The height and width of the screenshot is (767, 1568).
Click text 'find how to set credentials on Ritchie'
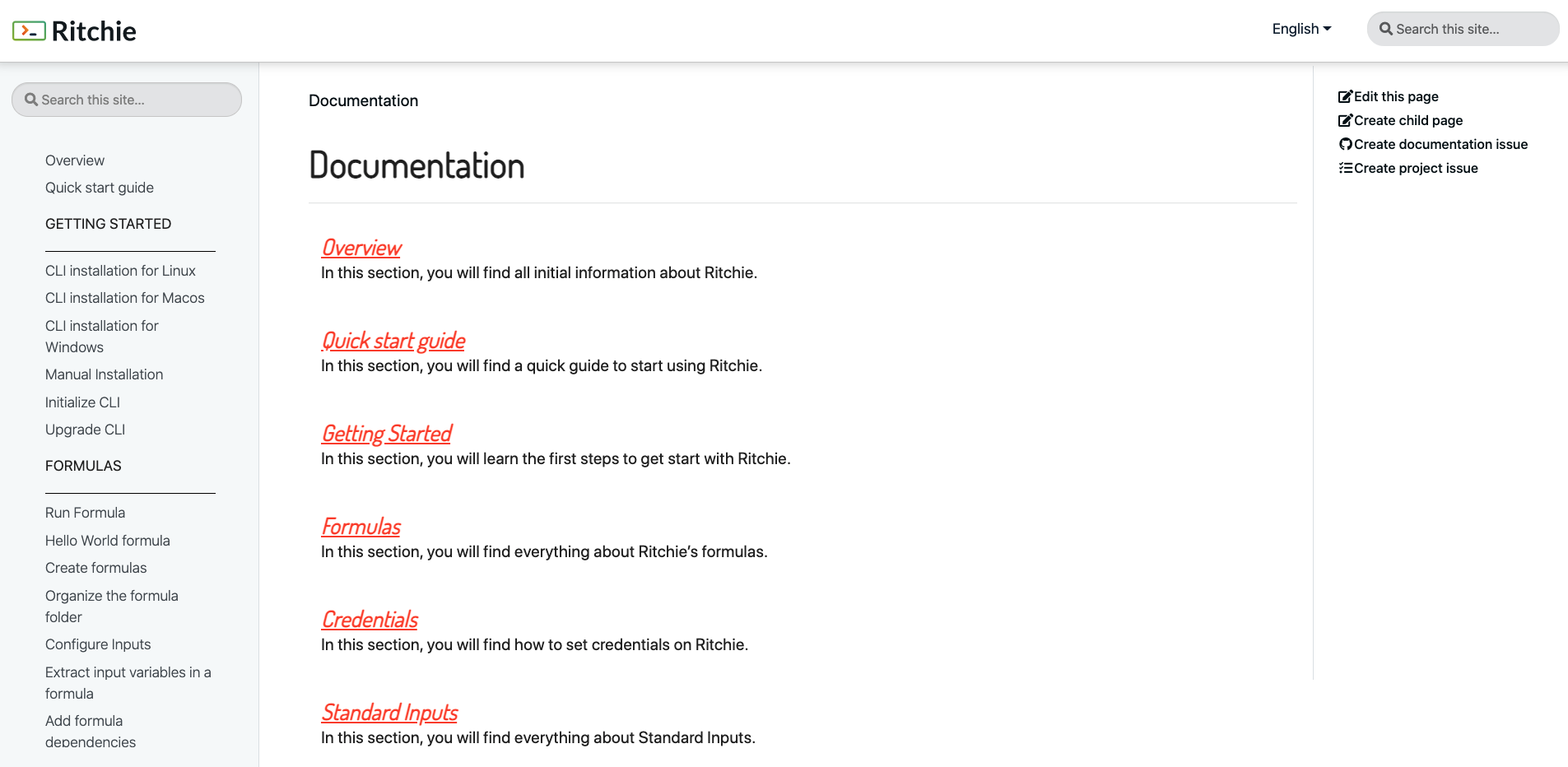pyautogui.click(x=614, y=644)
